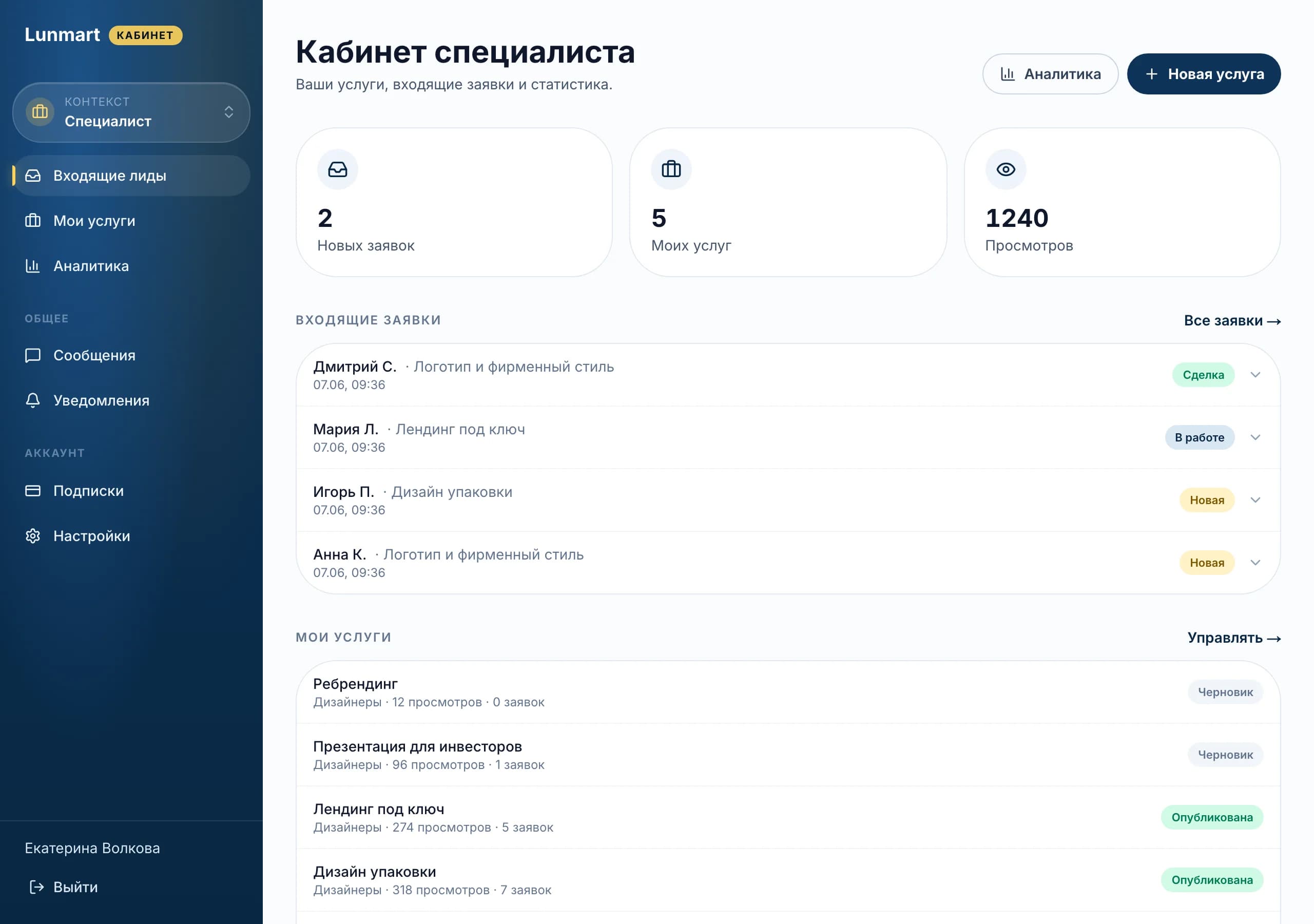Screen dimensions: 1314x924
Task: Expand Анна К. request row chevron
Action: 1255,563
